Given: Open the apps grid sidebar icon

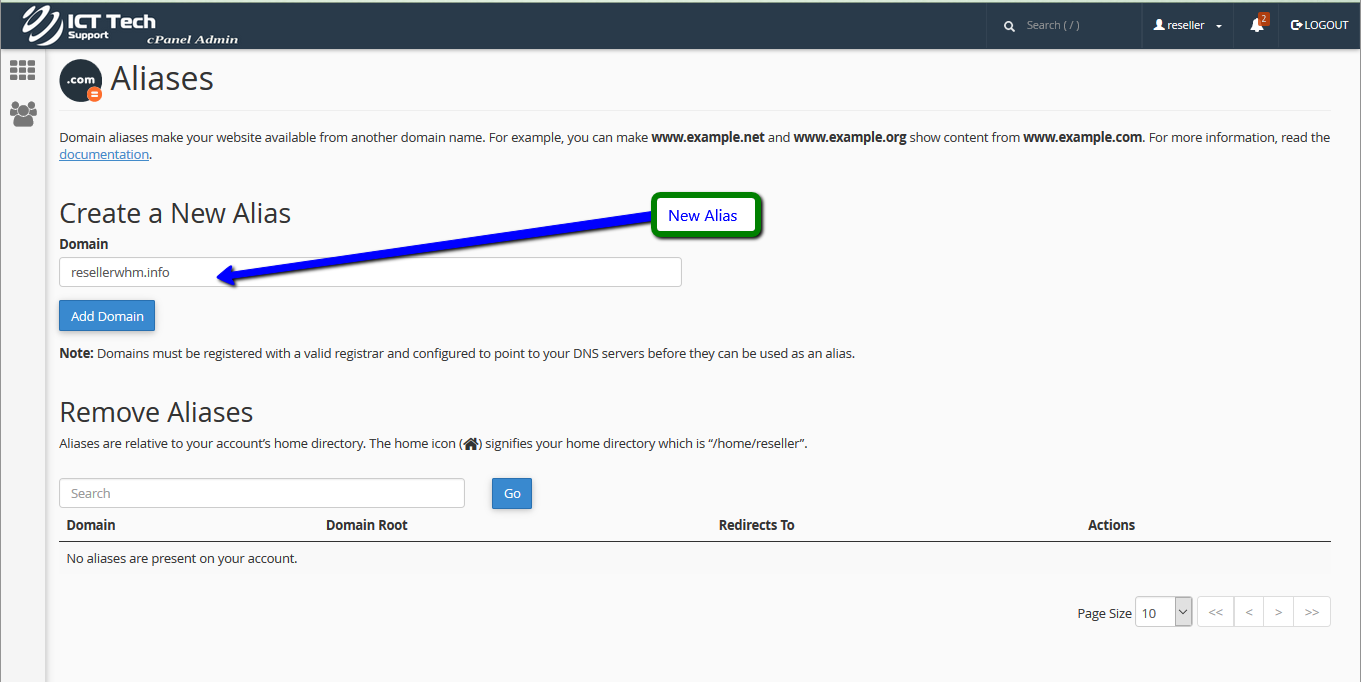Looking at the screenshot, I should click(x=22, y=70).
